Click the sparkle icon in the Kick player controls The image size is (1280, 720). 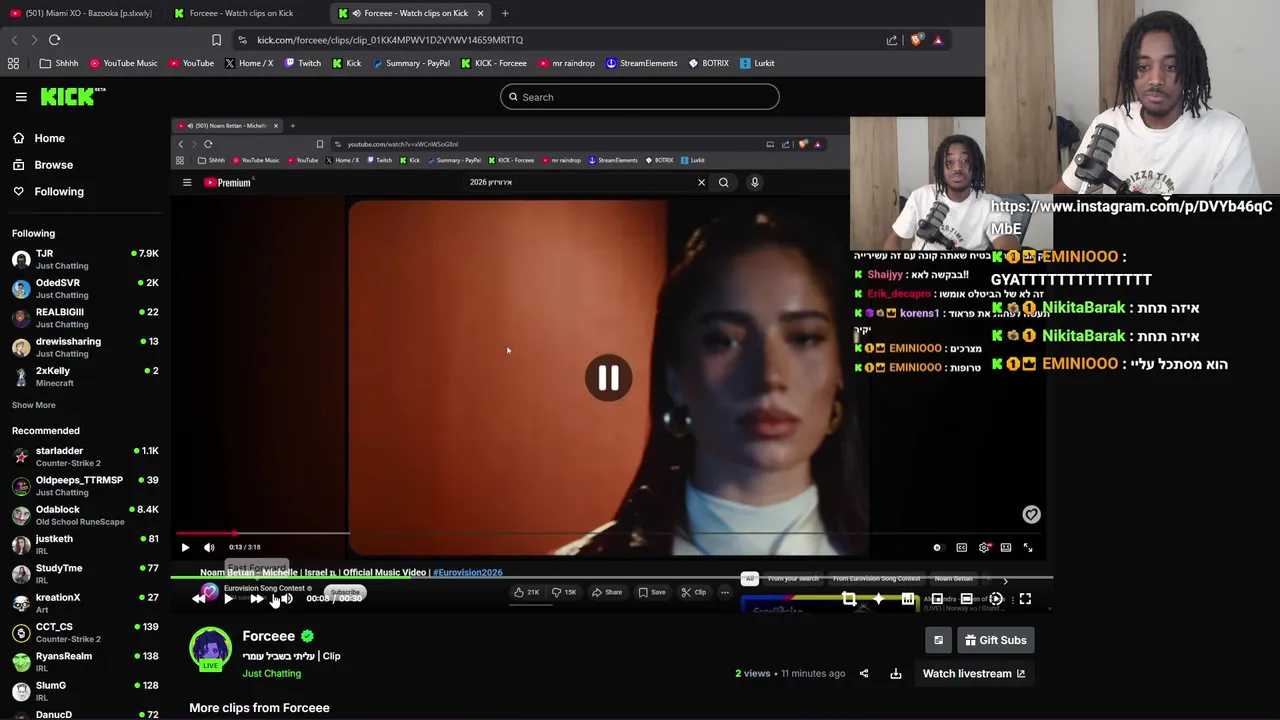click(878, 599)
